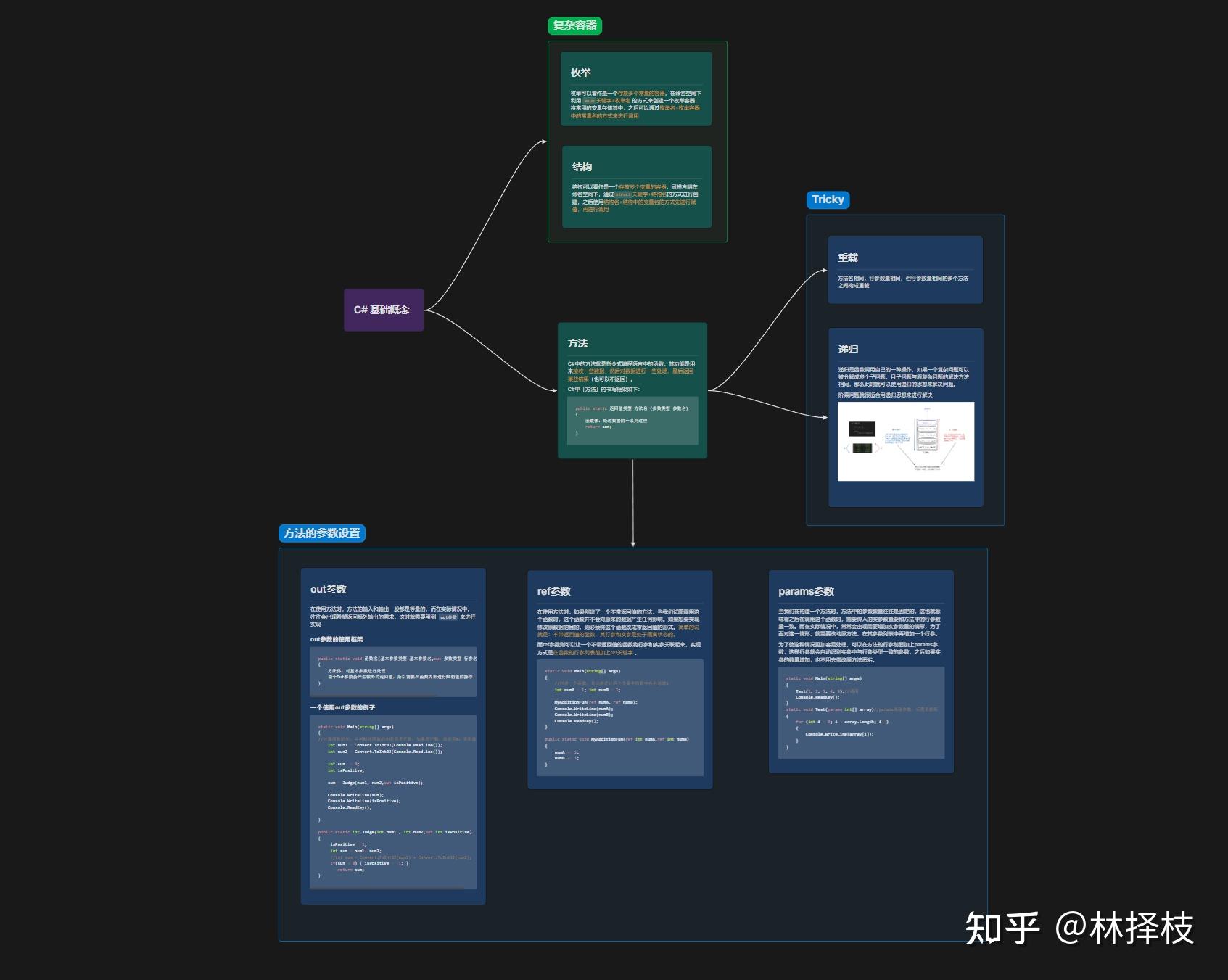Click the recursion diagram thumbnail inside 递归 node
1228x980 pixels.
pyautogui.click(x=906, y=442)
